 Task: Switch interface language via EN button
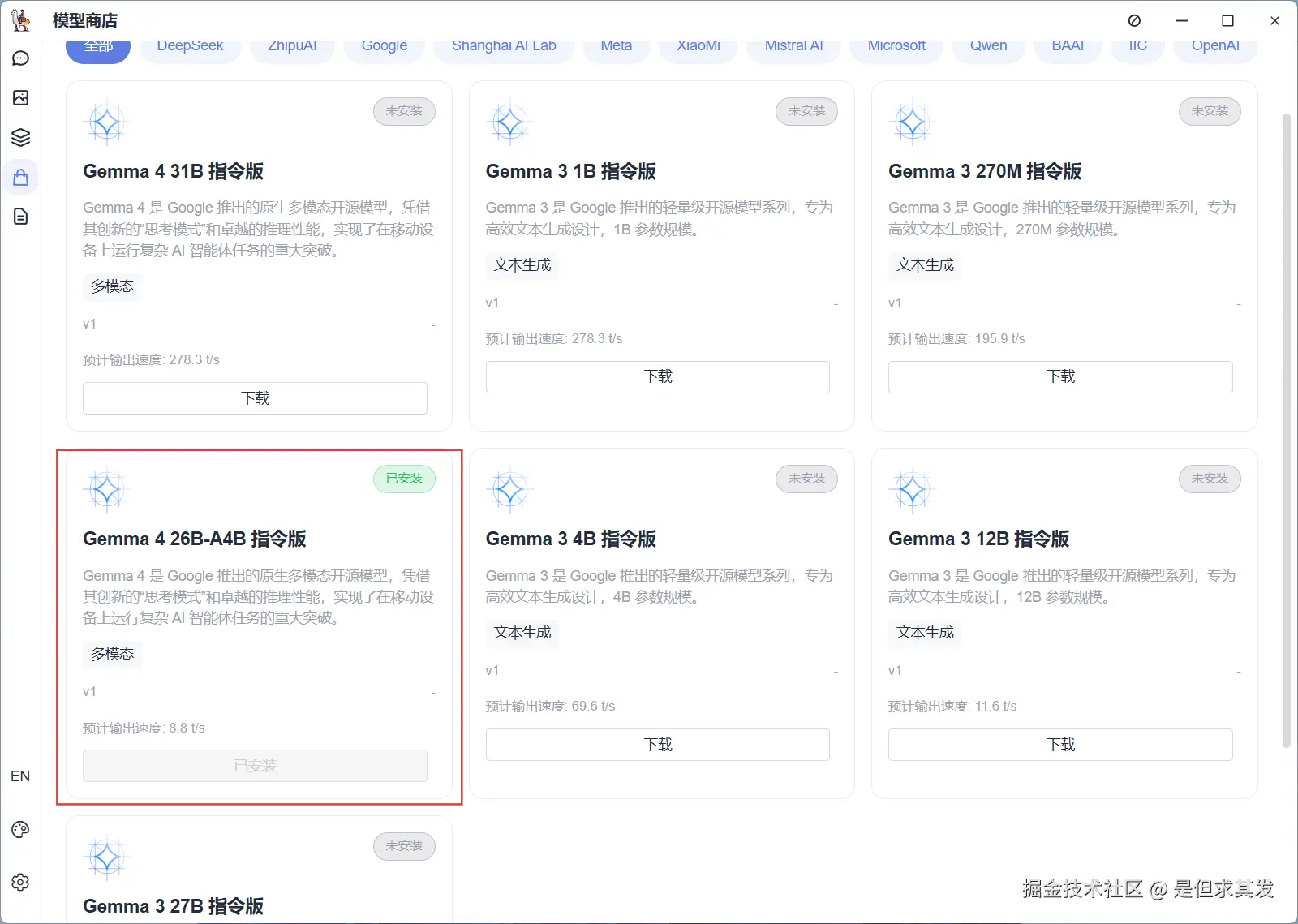click(x=20, y=776)
